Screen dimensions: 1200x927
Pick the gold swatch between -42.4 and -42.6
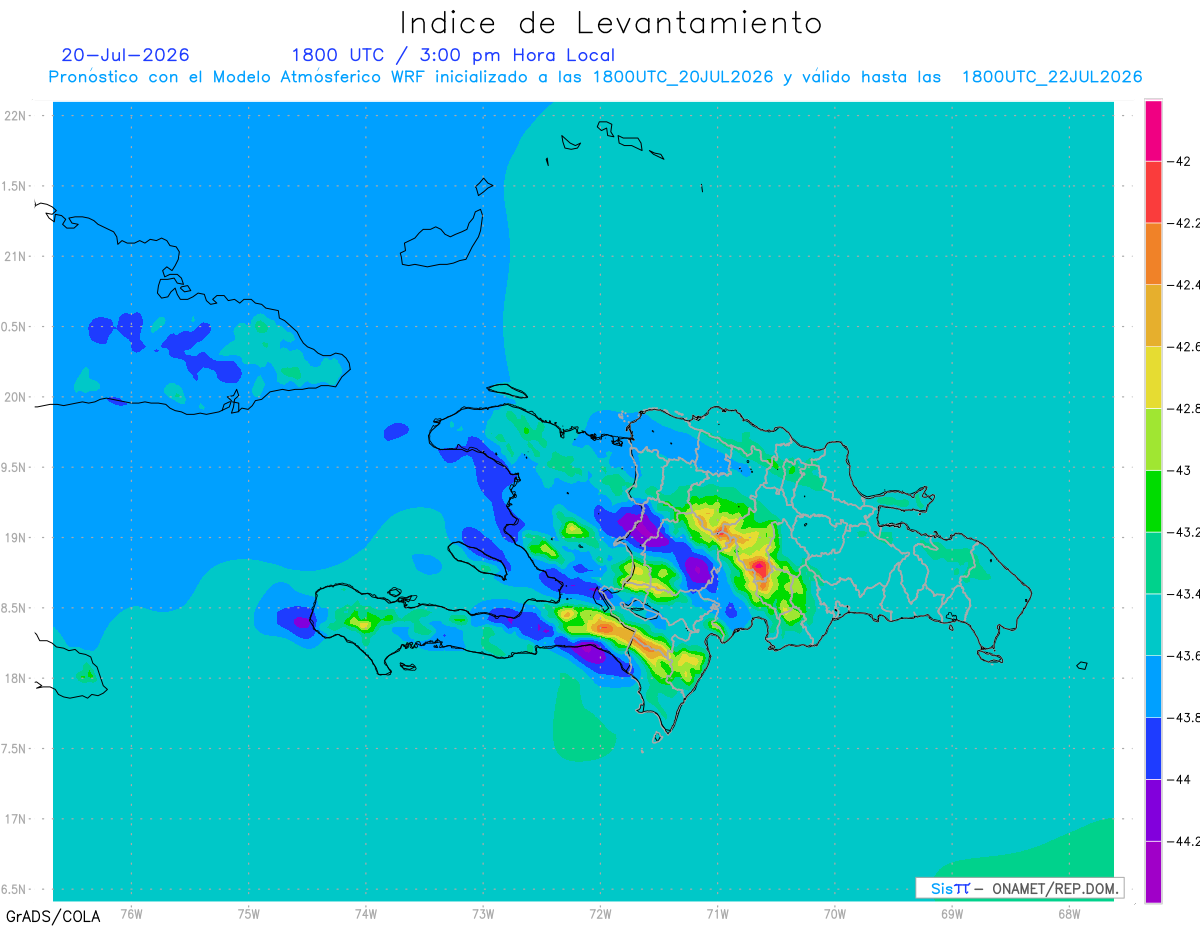coord(1153,316)
